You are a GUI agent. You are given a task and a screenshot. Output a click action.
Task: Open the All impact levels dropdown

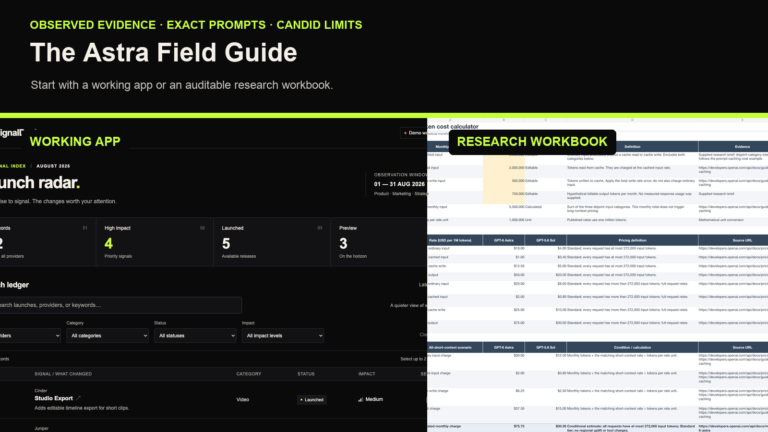(283, 336)
